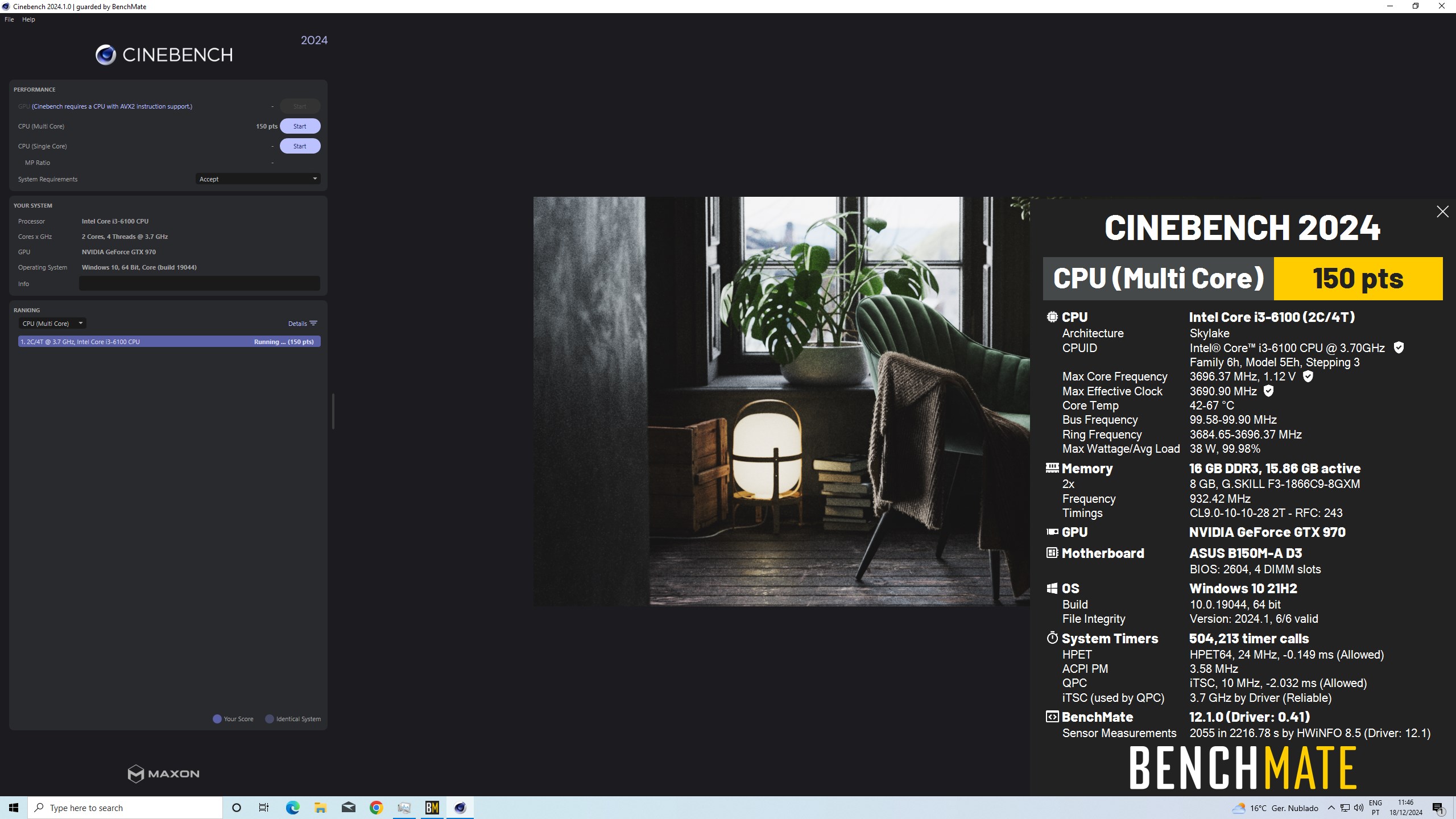Click into the Info text field
This screenshot has height=819, width=1456.
point(199,283)
